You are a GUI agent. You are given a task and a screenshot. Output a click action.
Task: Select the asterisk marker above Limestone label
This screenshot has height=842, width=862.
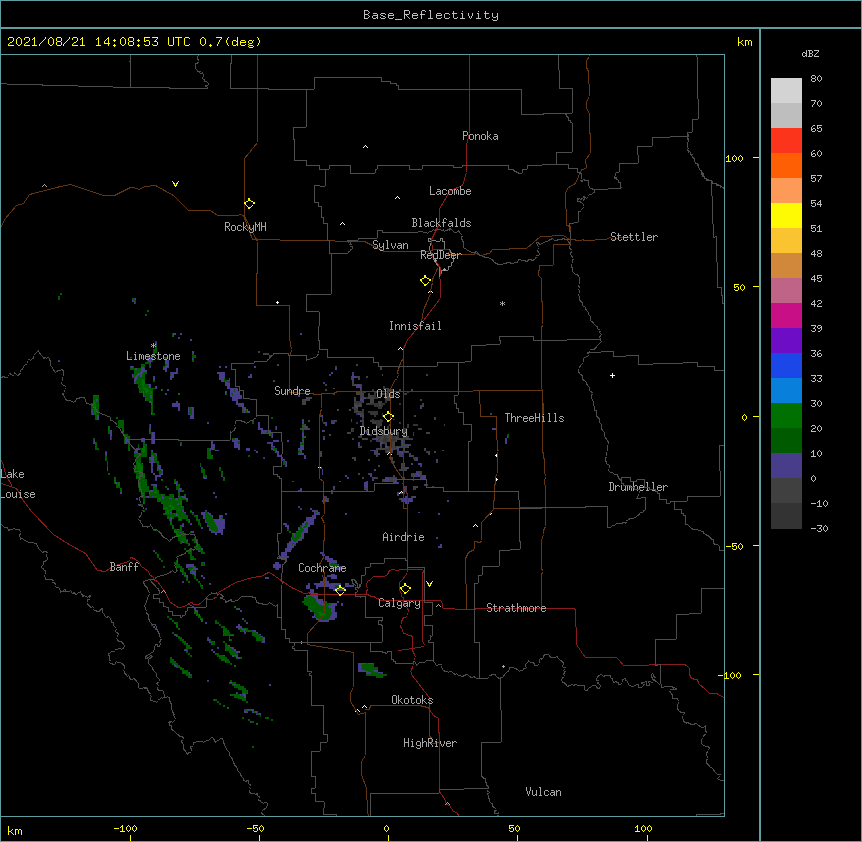pos(154,346)
